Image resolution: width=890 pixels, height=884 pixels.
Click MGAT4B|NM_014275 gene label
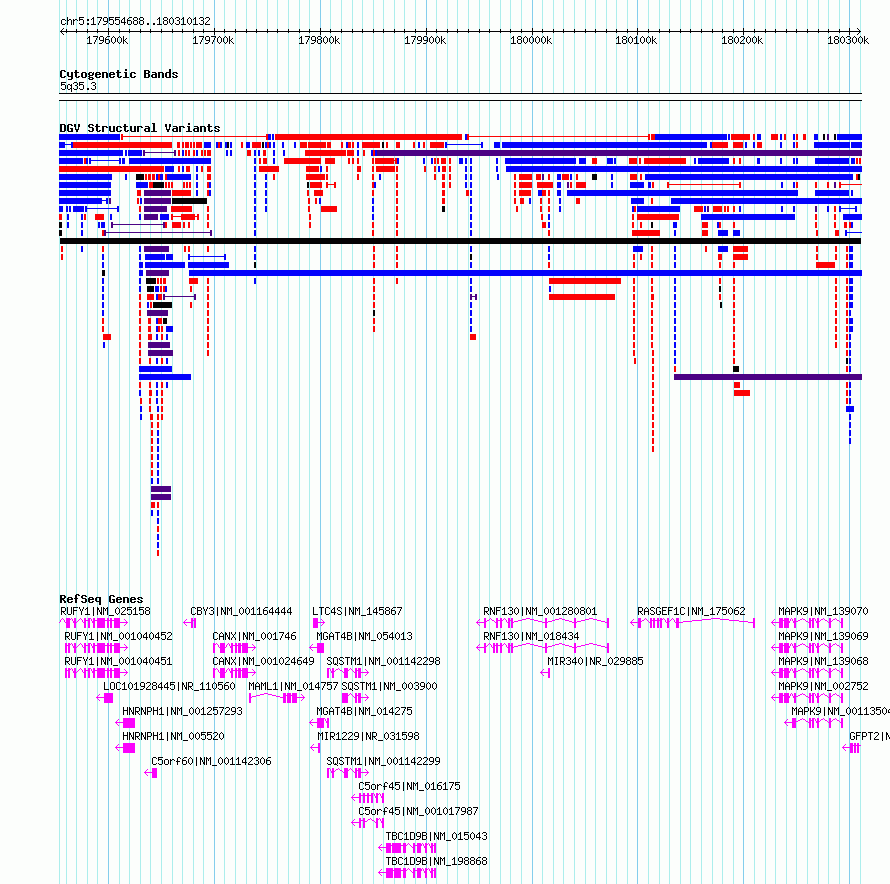pyautogui.click(x=364, y=711)
